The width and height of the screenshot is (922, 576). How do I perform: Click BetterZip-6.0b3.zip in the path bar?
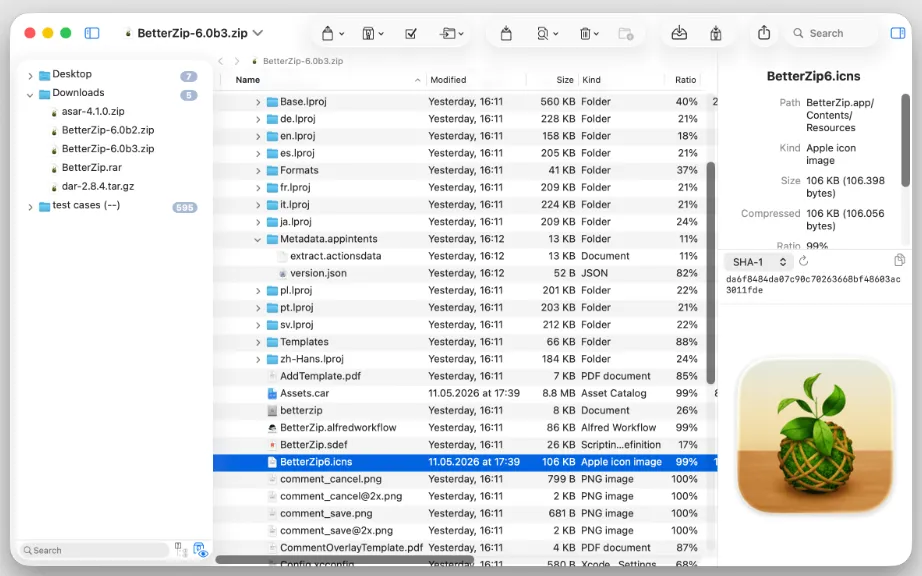pyautogui.click(x=303, y=61)
